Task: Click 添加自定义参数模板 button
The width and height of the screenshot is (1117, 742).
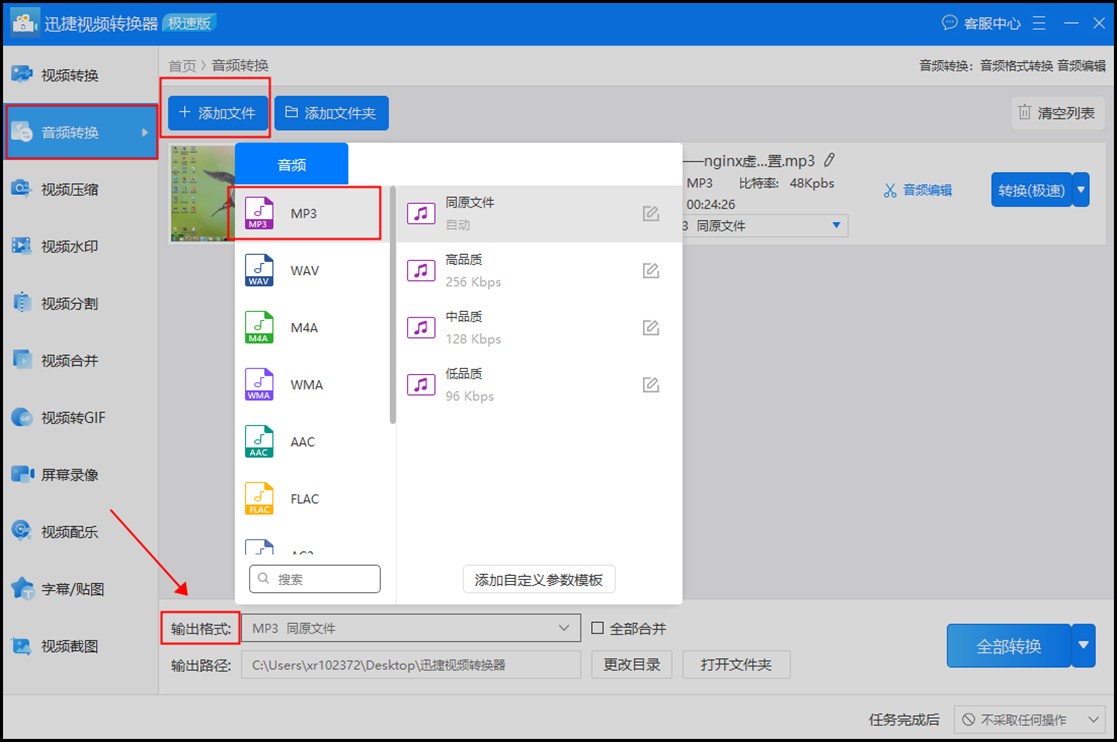Action: pos(539,580)
